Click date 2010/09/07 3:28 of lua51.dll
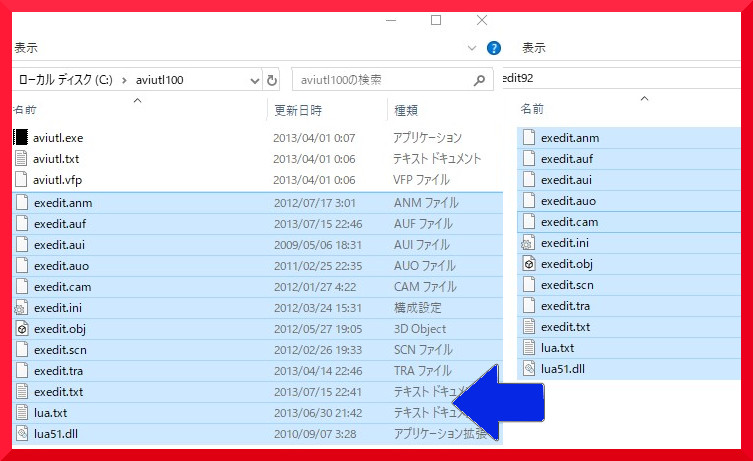Image resolution: width=753 pixels, height=461 pixels. click(315, 434)
